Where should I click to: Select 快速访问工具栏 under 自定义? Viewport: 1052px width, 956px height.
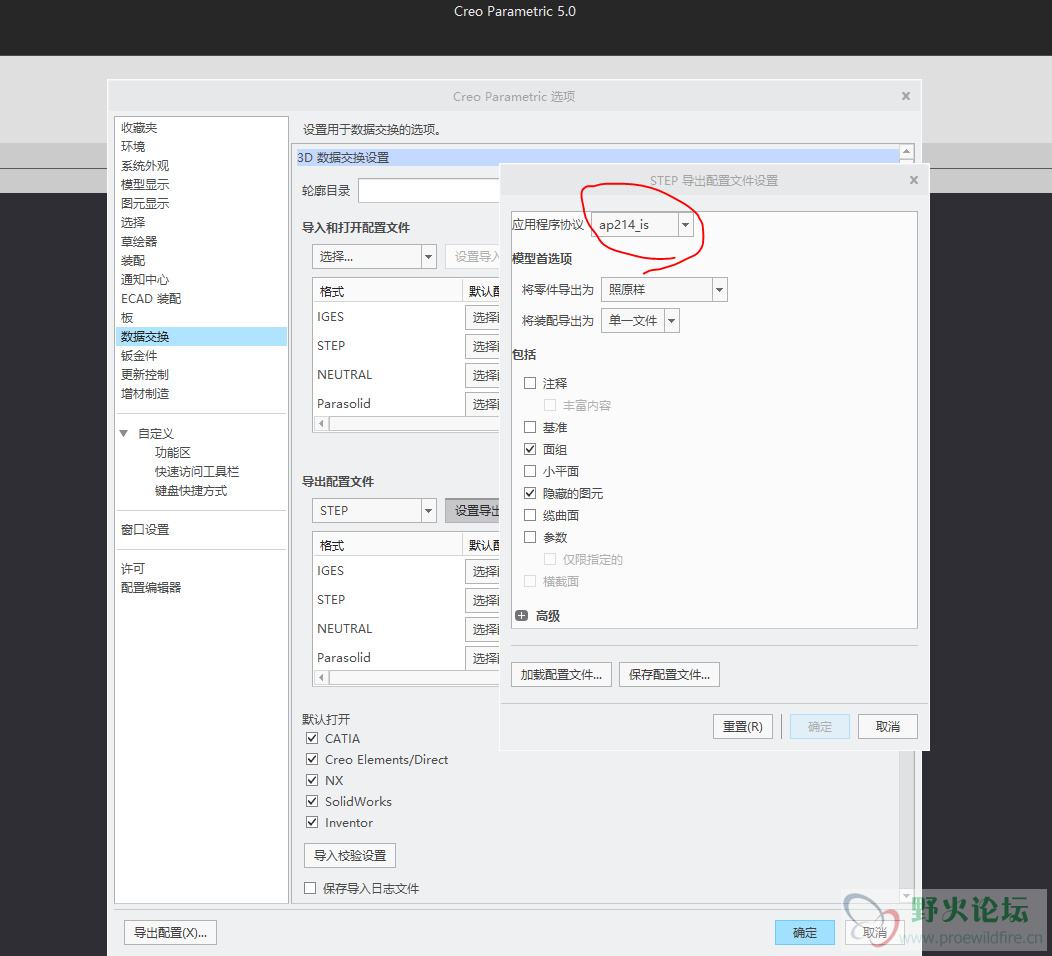197,472
